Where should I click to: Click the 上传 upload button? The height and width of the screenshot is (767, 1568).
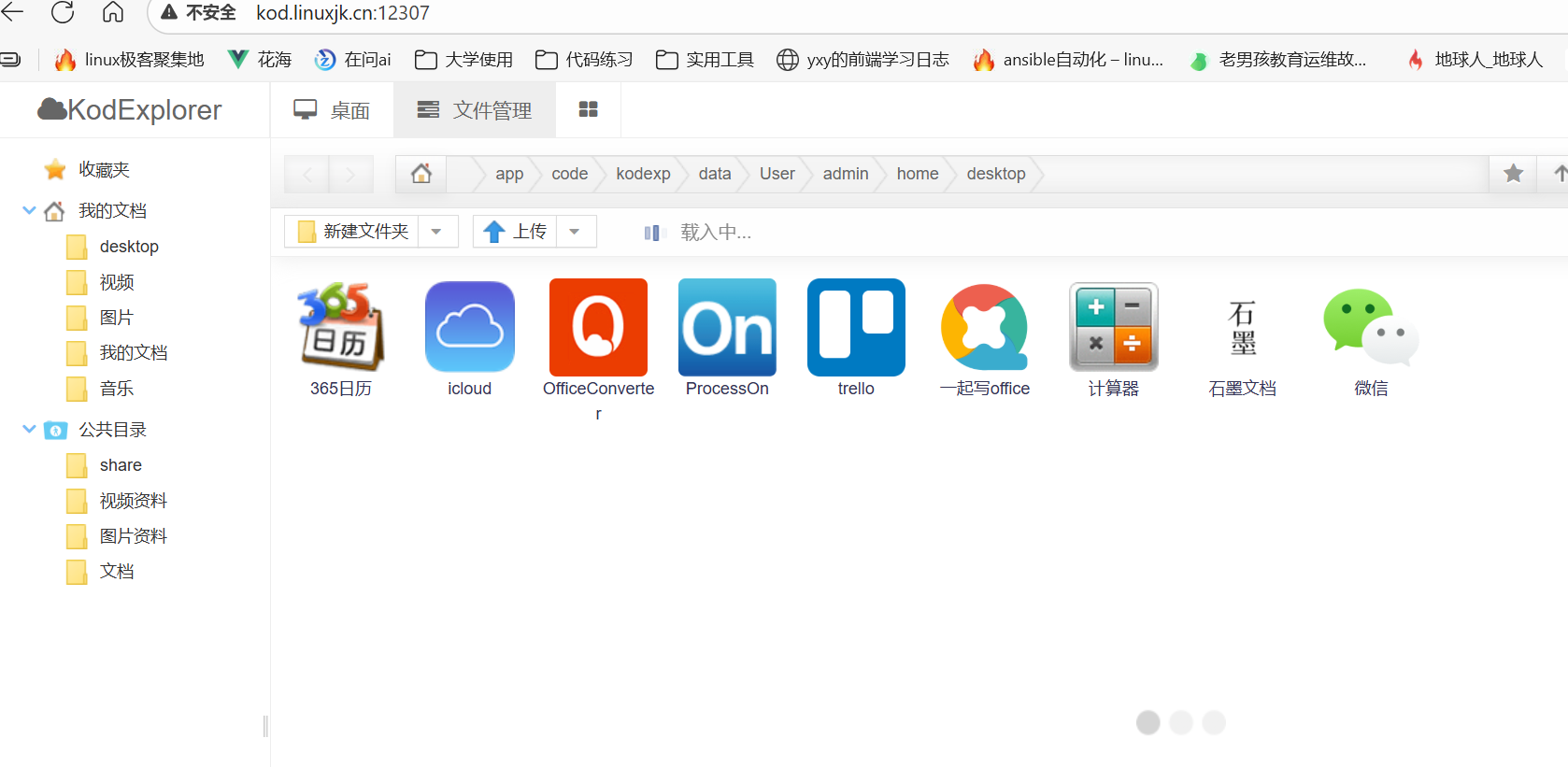516,232
